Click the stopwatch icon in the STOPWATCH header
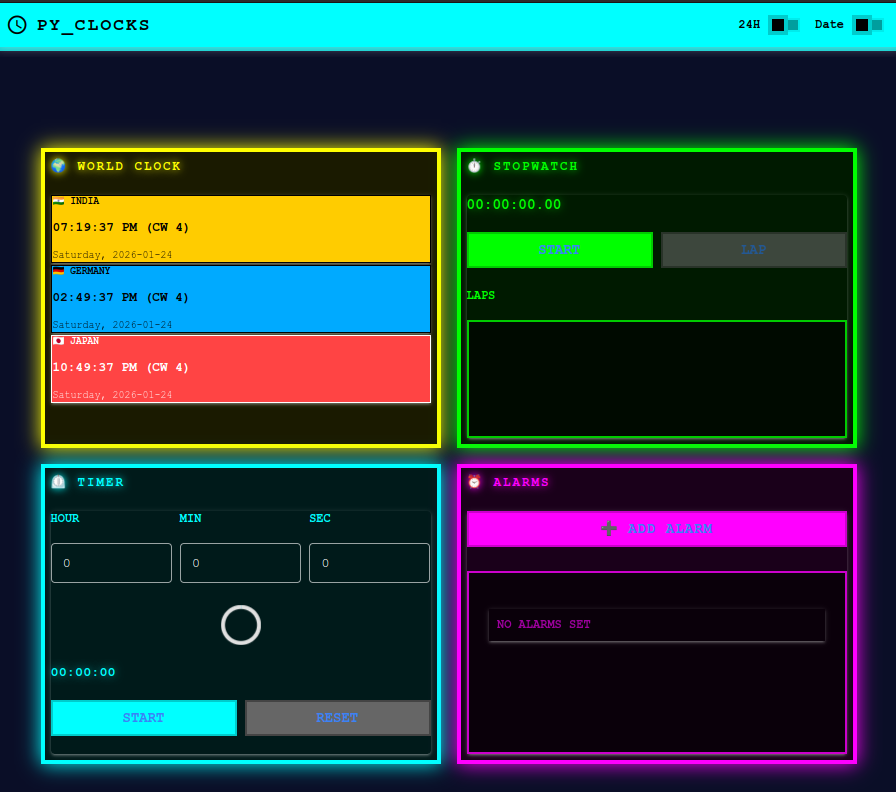This screenshot has width=896, height=792. point(474,166)
